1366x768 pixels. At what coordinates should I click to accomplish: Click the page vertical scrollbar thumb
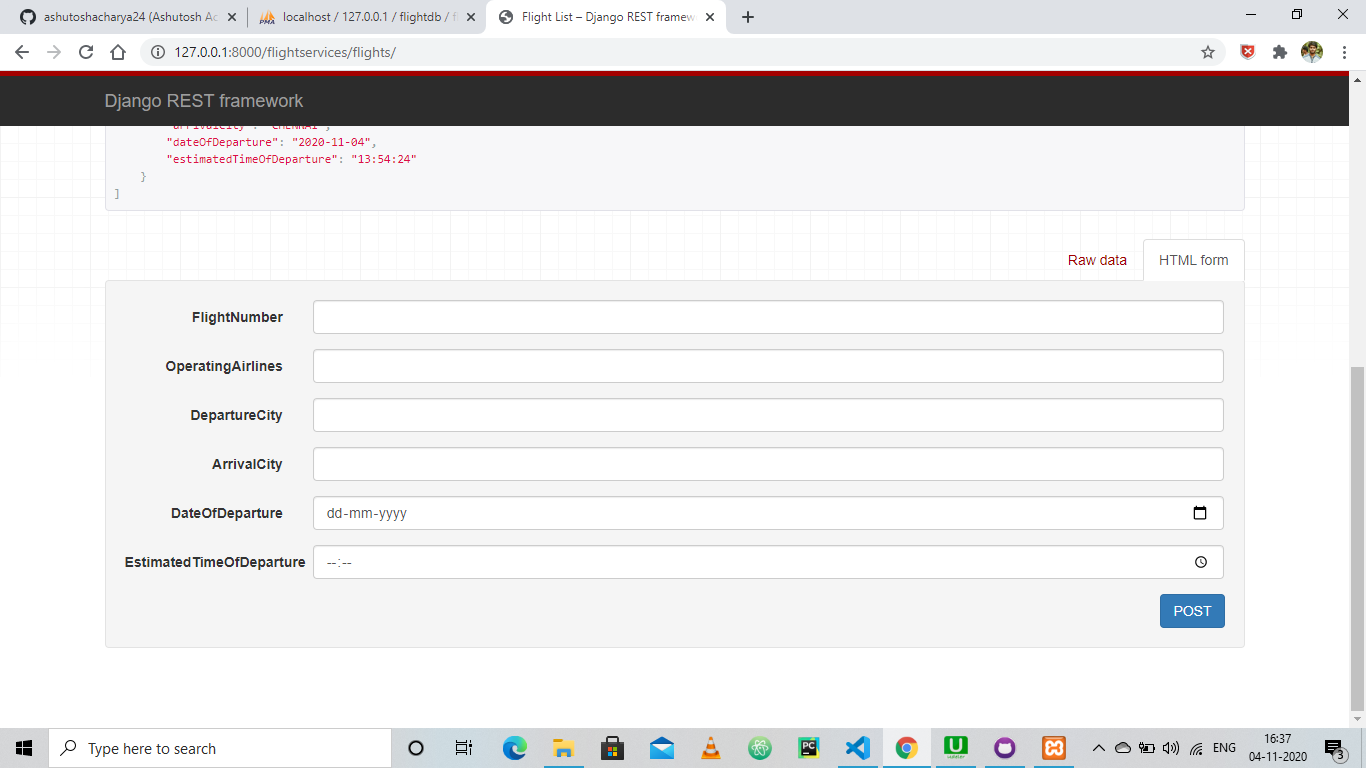tap(1357, 537)
